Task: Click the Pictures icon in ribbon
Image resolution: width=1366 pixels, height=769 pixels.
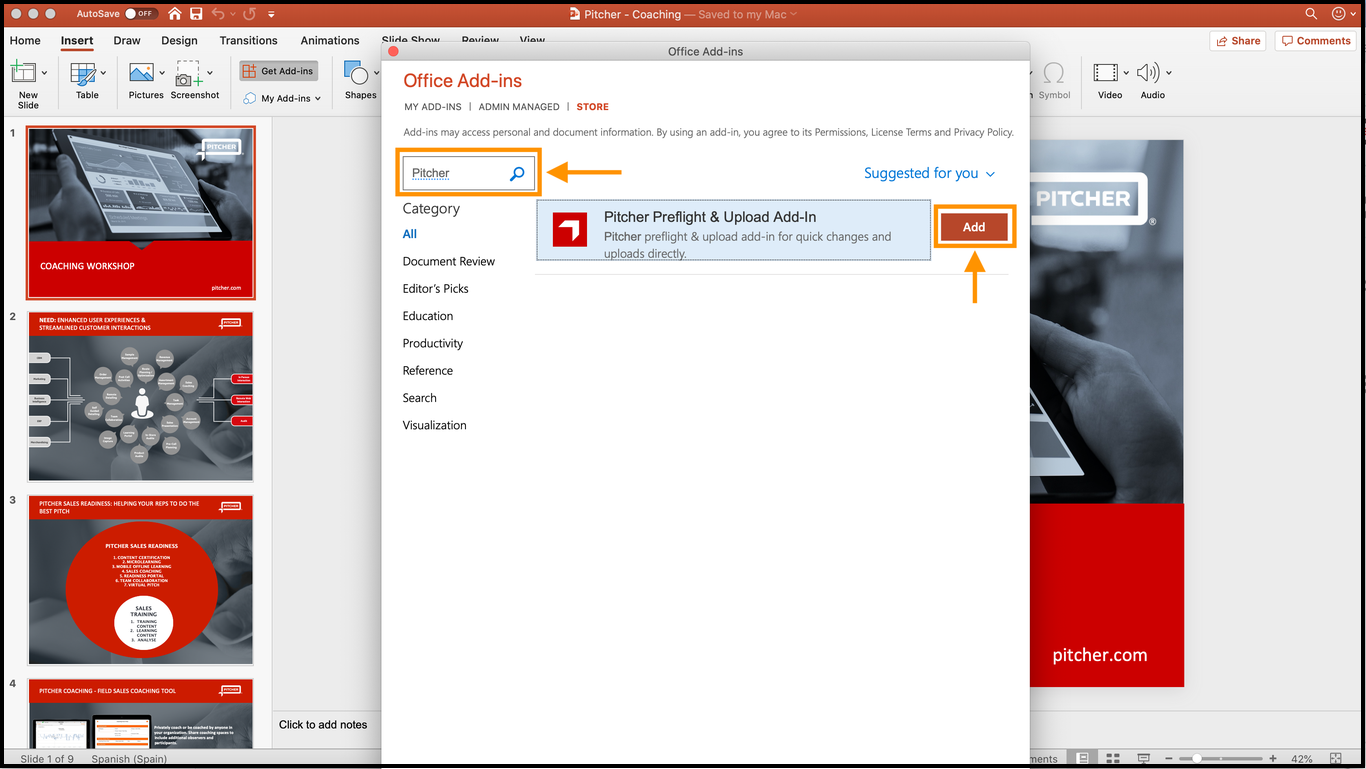Action: (x=141, y=73)
